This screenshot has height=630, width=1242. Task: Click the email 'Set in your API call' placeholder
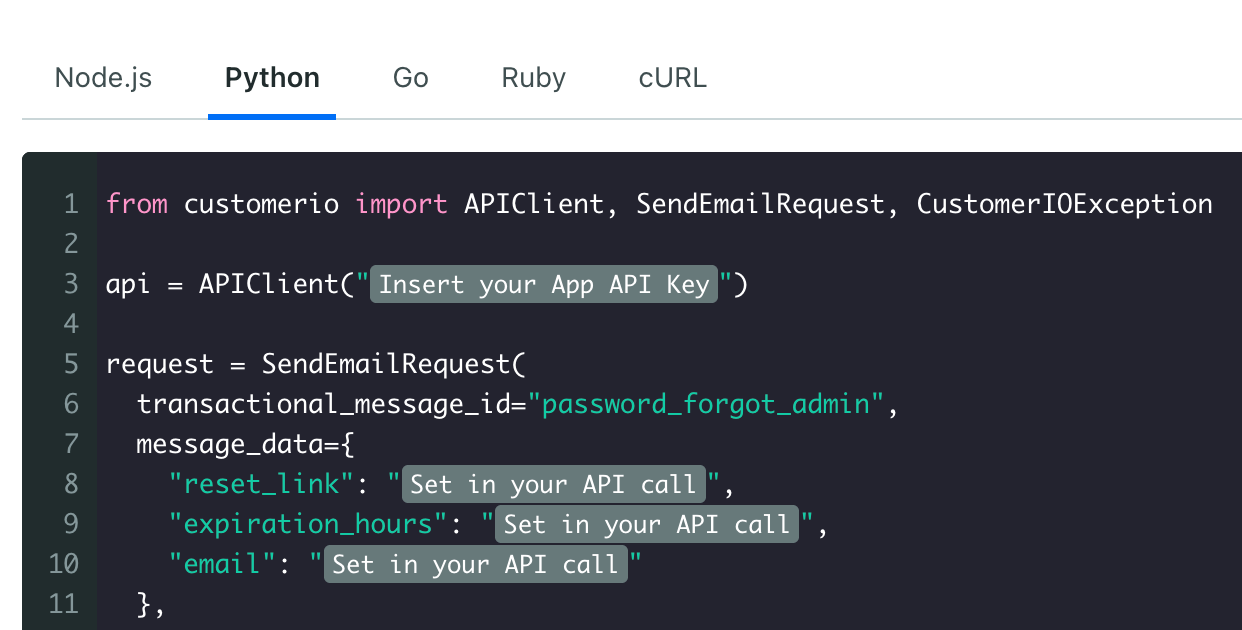coord(475,565)
